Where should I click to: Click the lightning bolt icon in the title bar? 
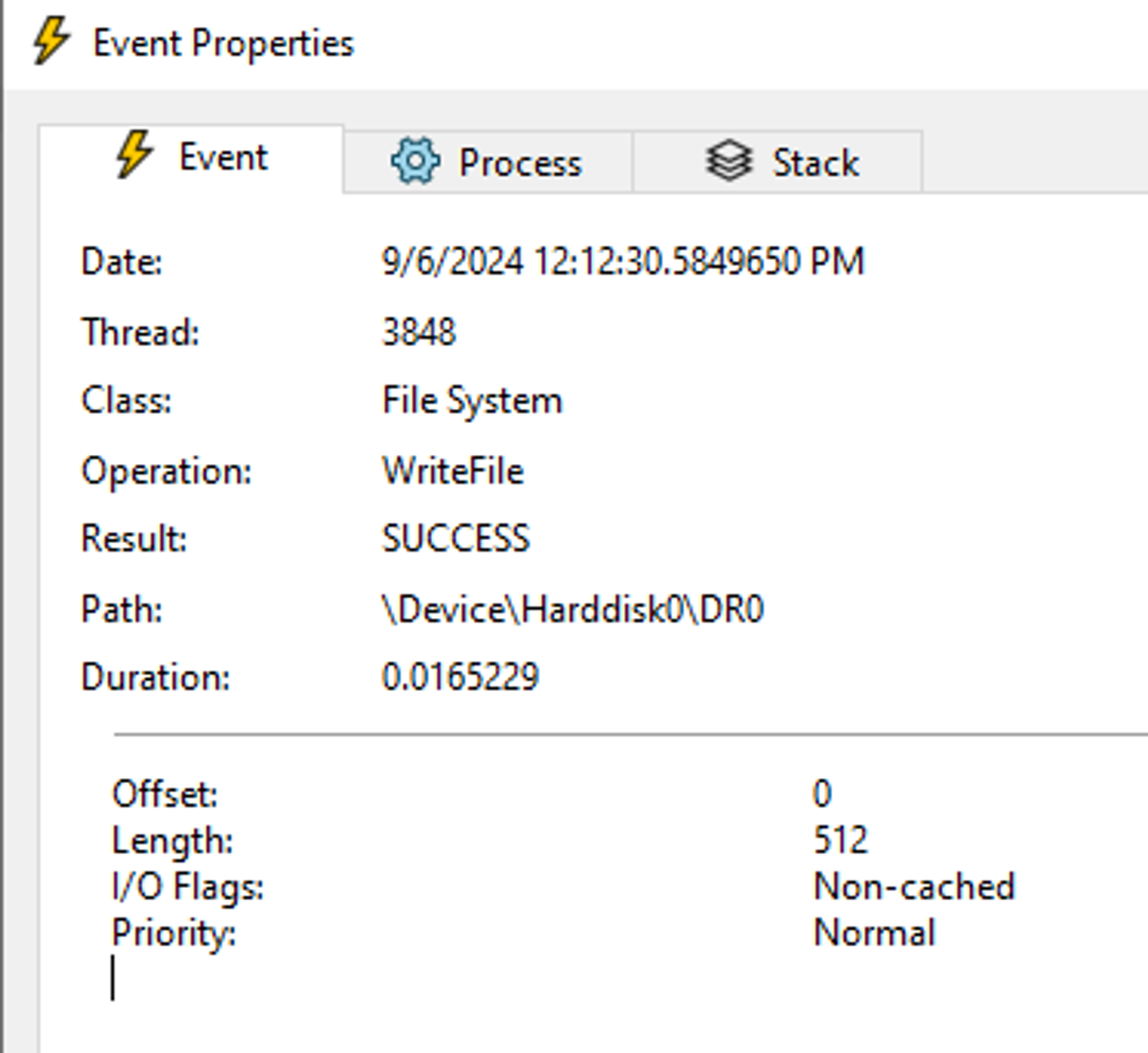pyautogui.click(x=52, y=40)
